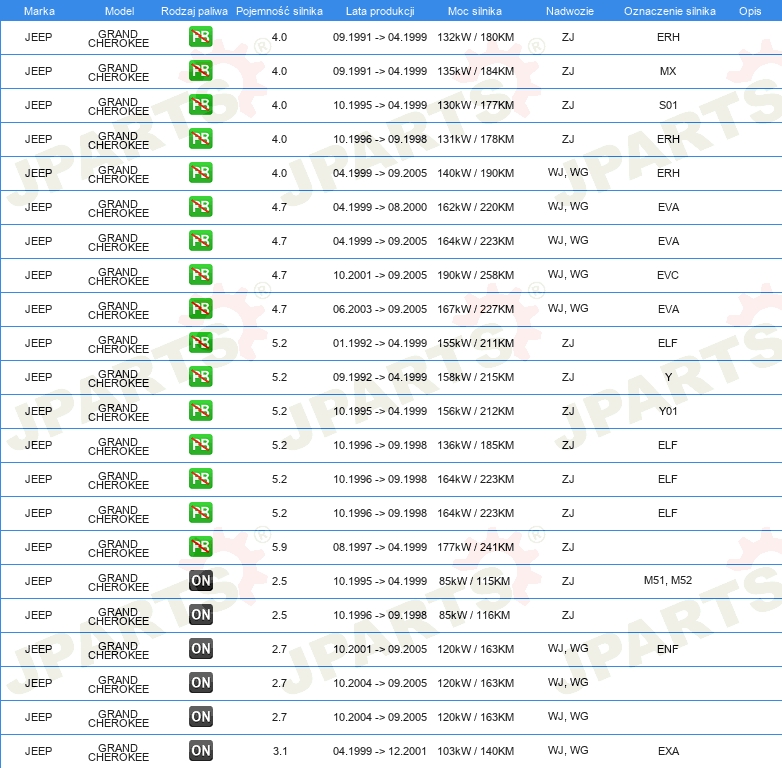Select the Opis column header
This screenshot has height=768, width=782.
point(749,10)
